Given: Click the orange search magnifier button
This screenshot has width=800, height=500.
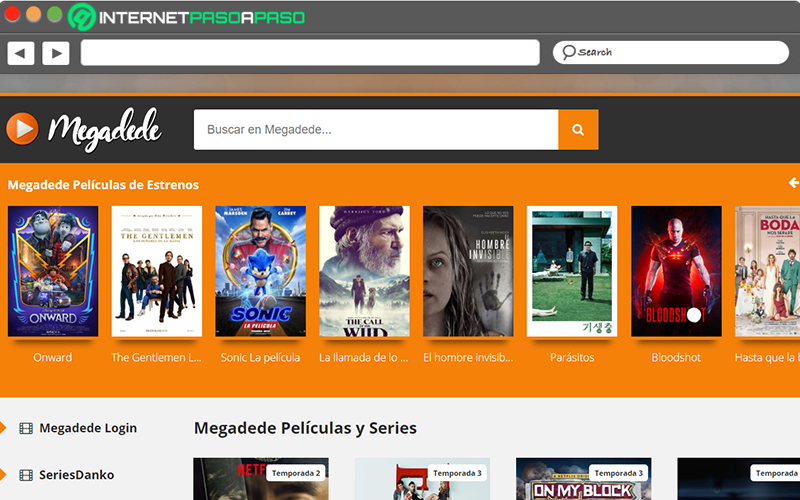Looking at the screenshot, I should (578, 130).
